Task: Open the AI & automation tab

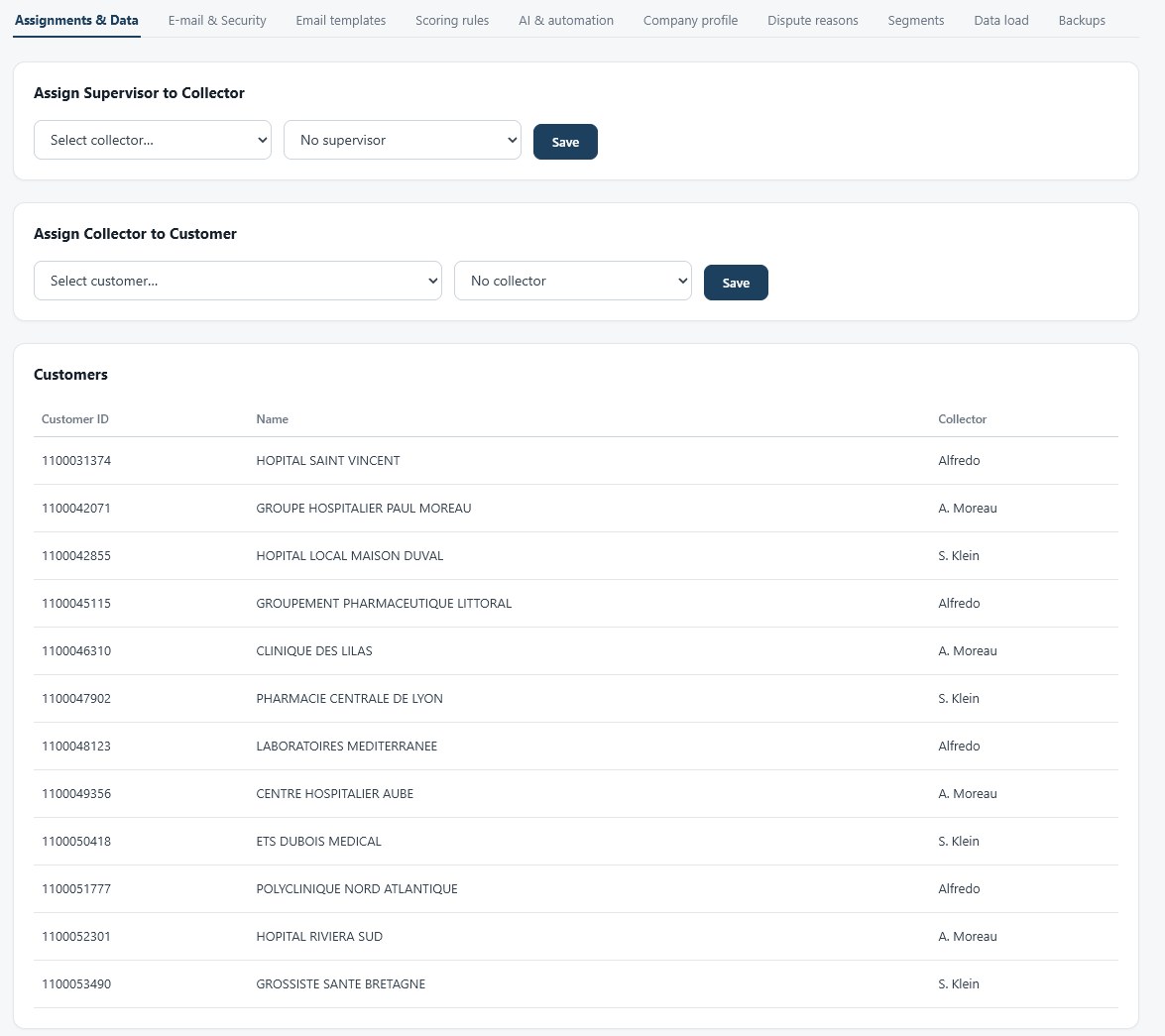Action: coord(566,20)
